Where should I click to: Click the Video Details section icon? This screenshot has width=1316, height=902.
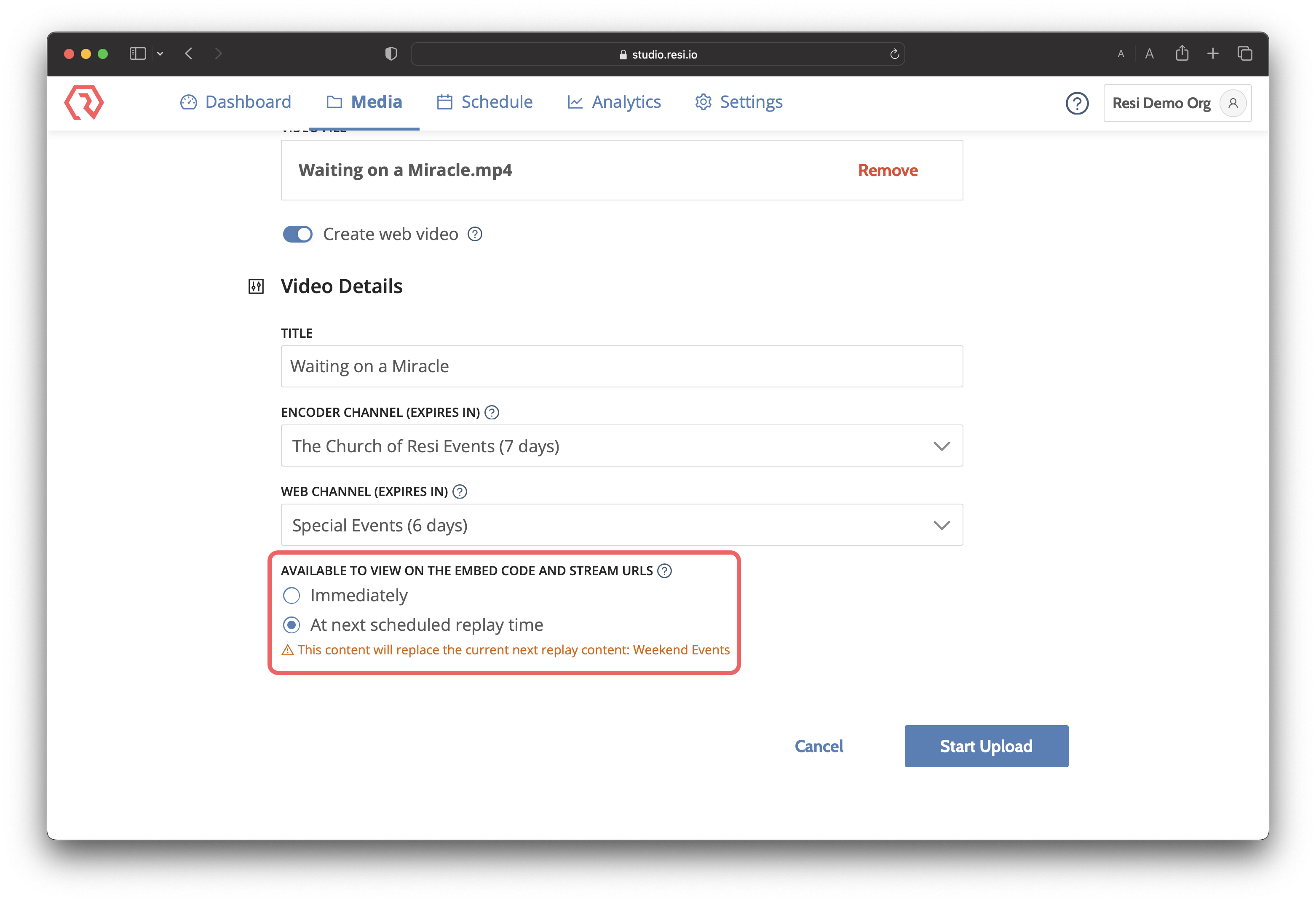[x=256, y=286]
